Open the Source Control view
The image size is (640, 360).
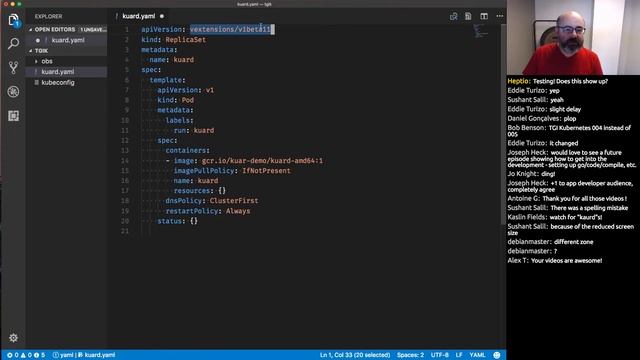click(13, 67)
